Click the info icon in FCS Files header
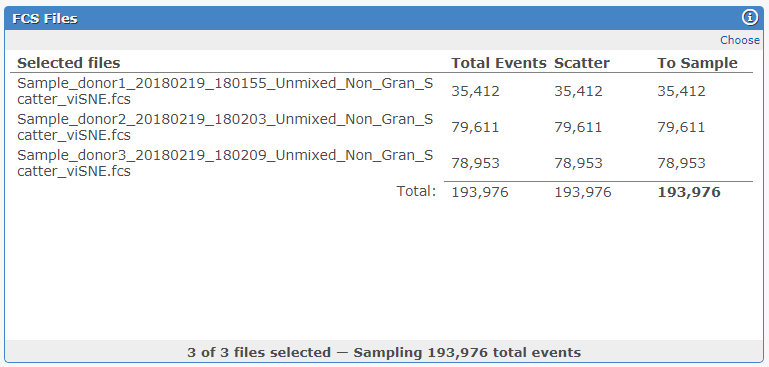 [x=749, y=18]
